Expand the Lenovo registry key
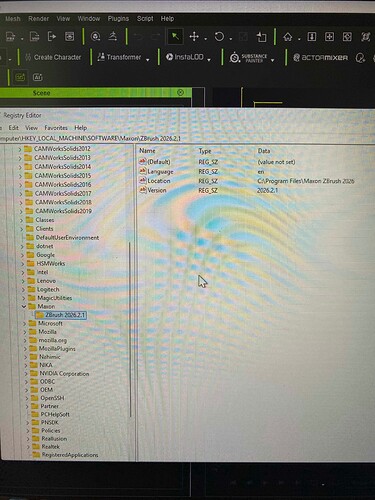The height and width of the screenshot is (500, 375). (23, 281)
